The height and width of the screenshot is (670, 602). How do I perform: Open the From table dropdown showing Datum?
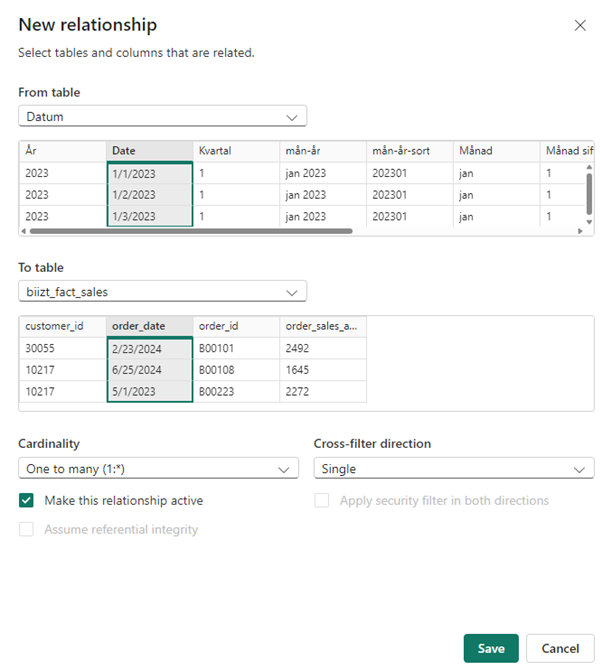point(162,117)
